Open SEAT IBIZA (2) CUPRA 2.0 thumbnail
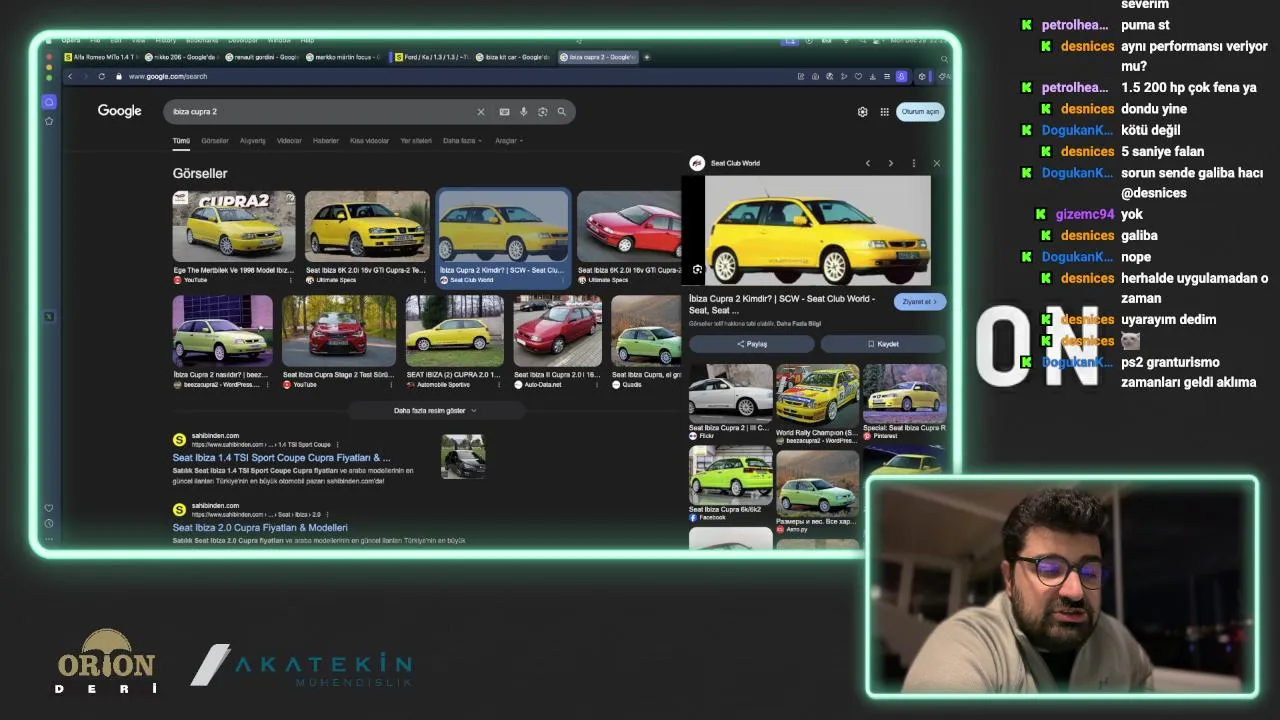 [455, 330]
